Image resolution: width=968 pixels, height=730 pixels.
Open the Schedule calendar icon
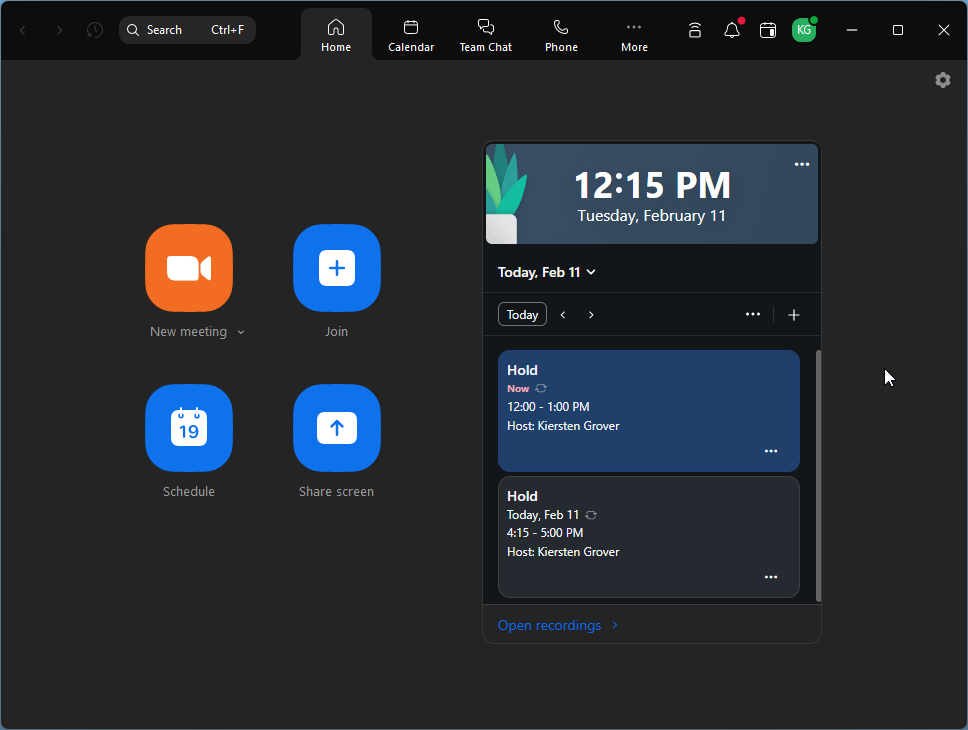tap(189, 428)
